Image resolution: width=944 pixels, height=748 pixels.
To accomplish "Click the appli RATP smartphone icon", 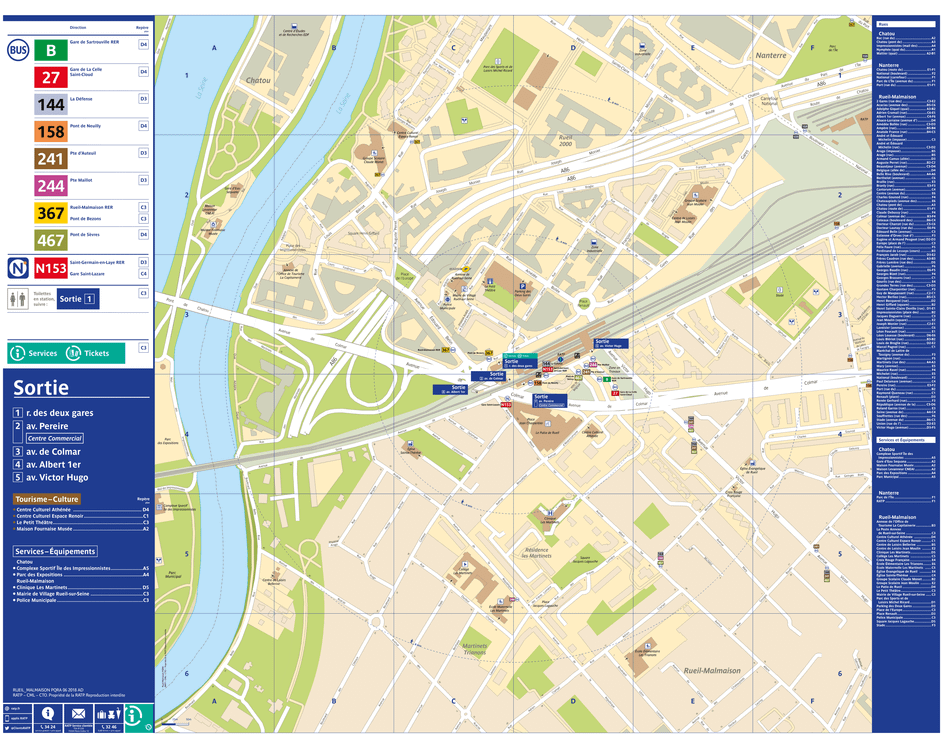I will pos(8,718).
